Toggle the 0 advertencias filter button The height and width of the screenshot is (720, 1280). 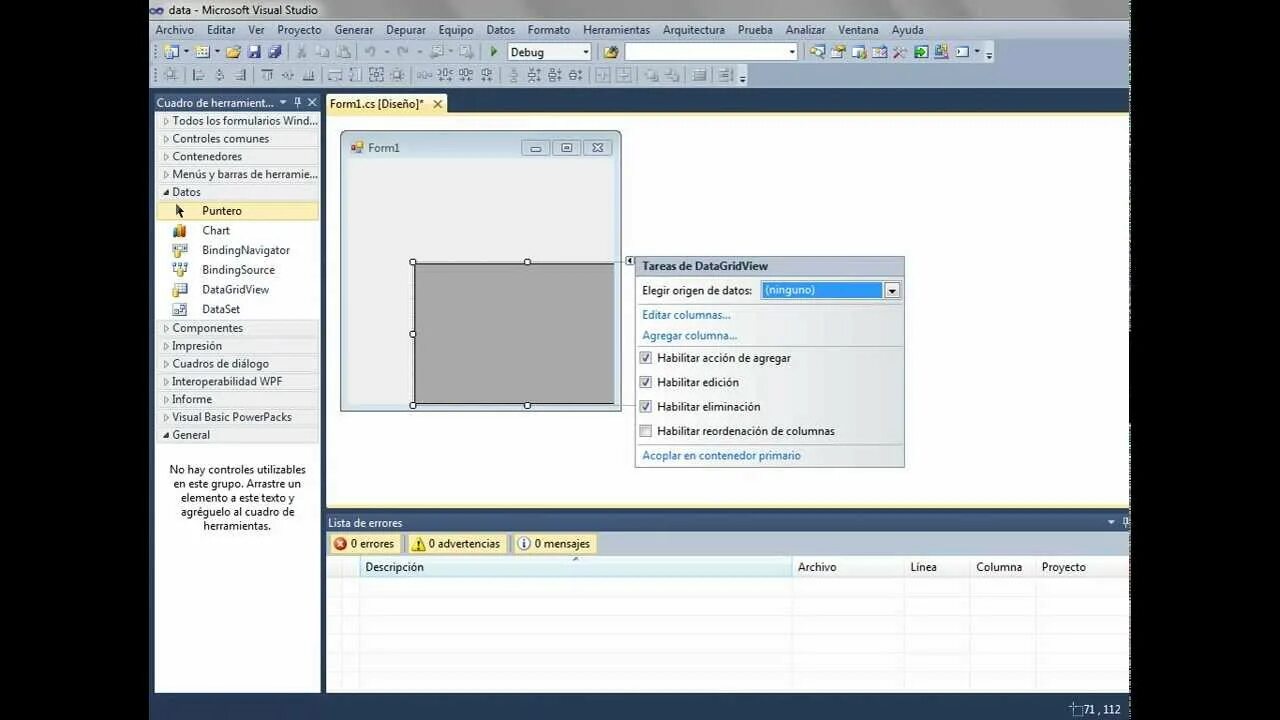(456, 544)
